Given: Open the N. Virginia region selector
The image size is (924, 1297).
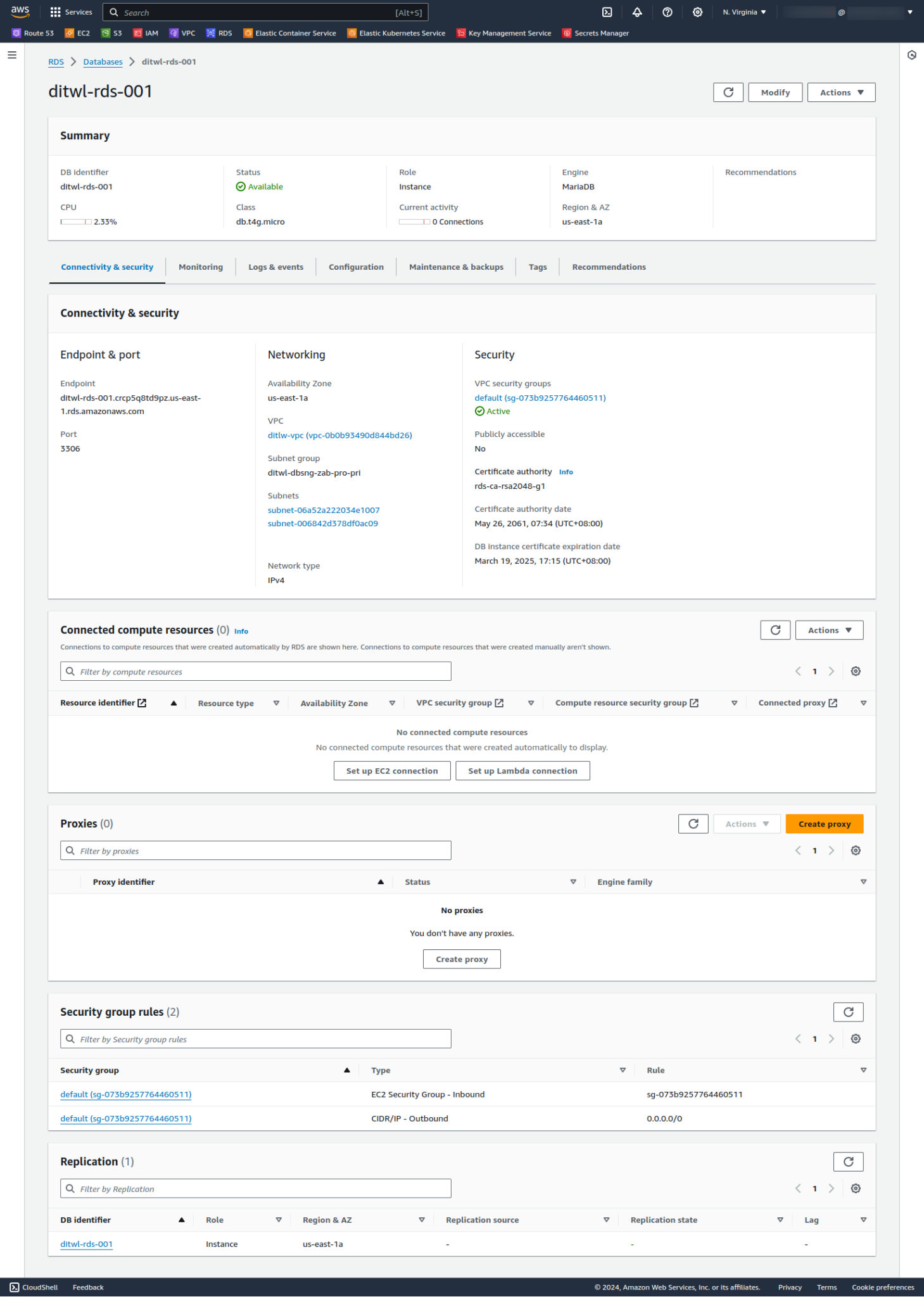Looking at the screenshot, I should coord(744,12).
